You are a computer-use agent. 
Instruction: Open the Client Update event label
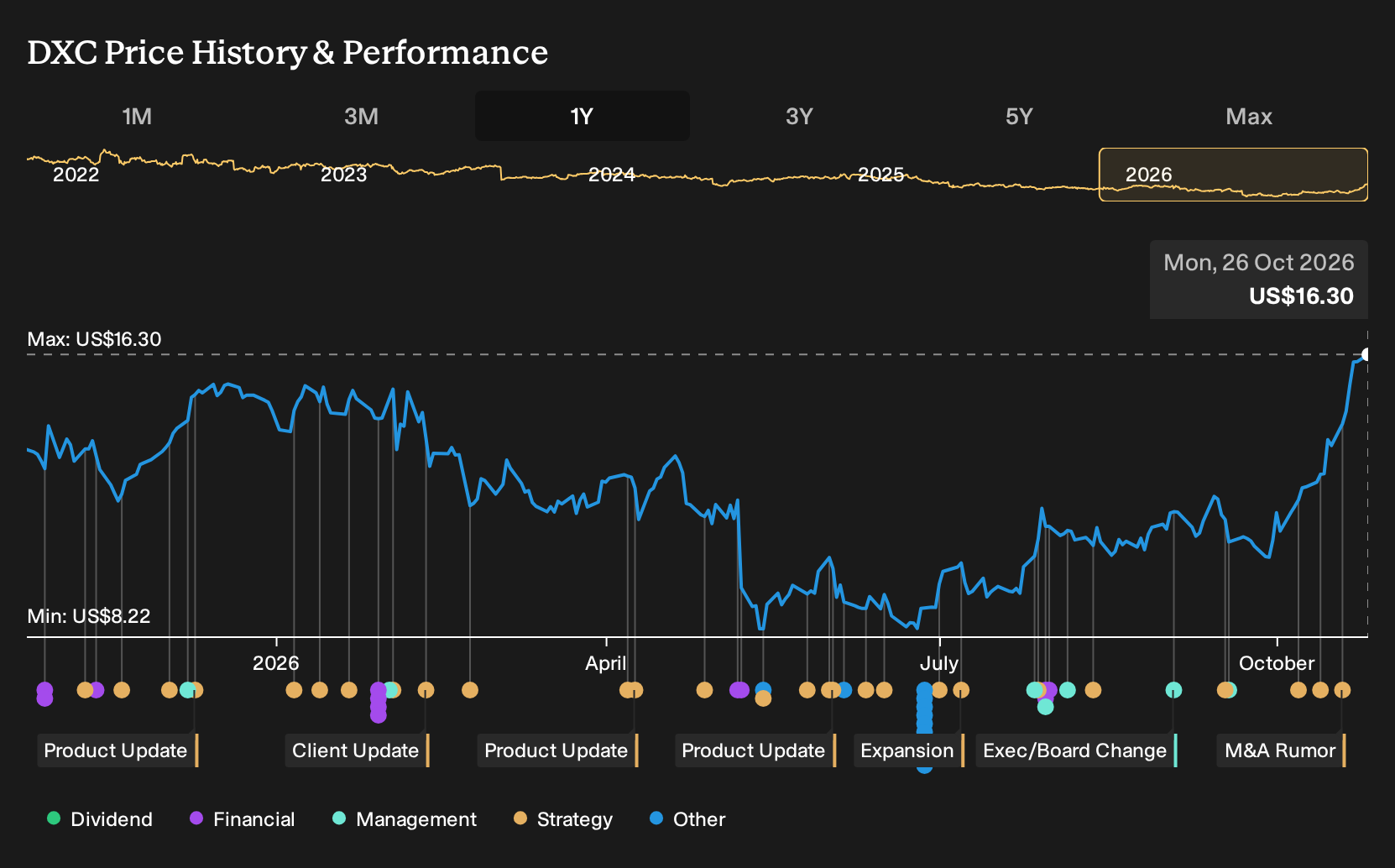(356, 750)
